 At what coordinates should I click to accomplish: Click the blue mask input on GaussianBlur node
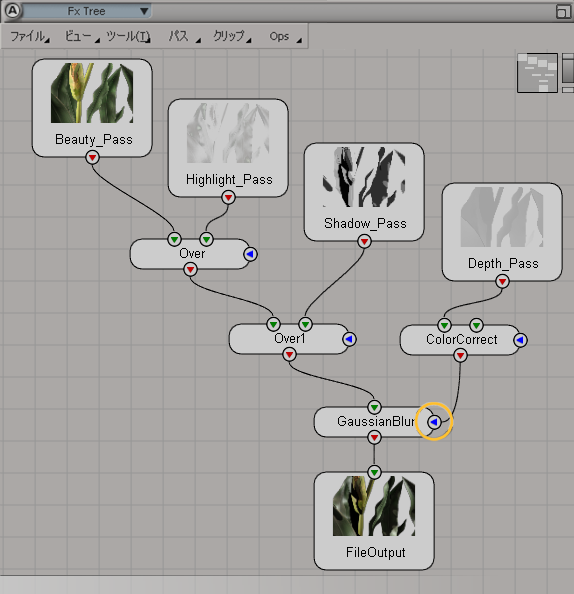pos(434,422)
